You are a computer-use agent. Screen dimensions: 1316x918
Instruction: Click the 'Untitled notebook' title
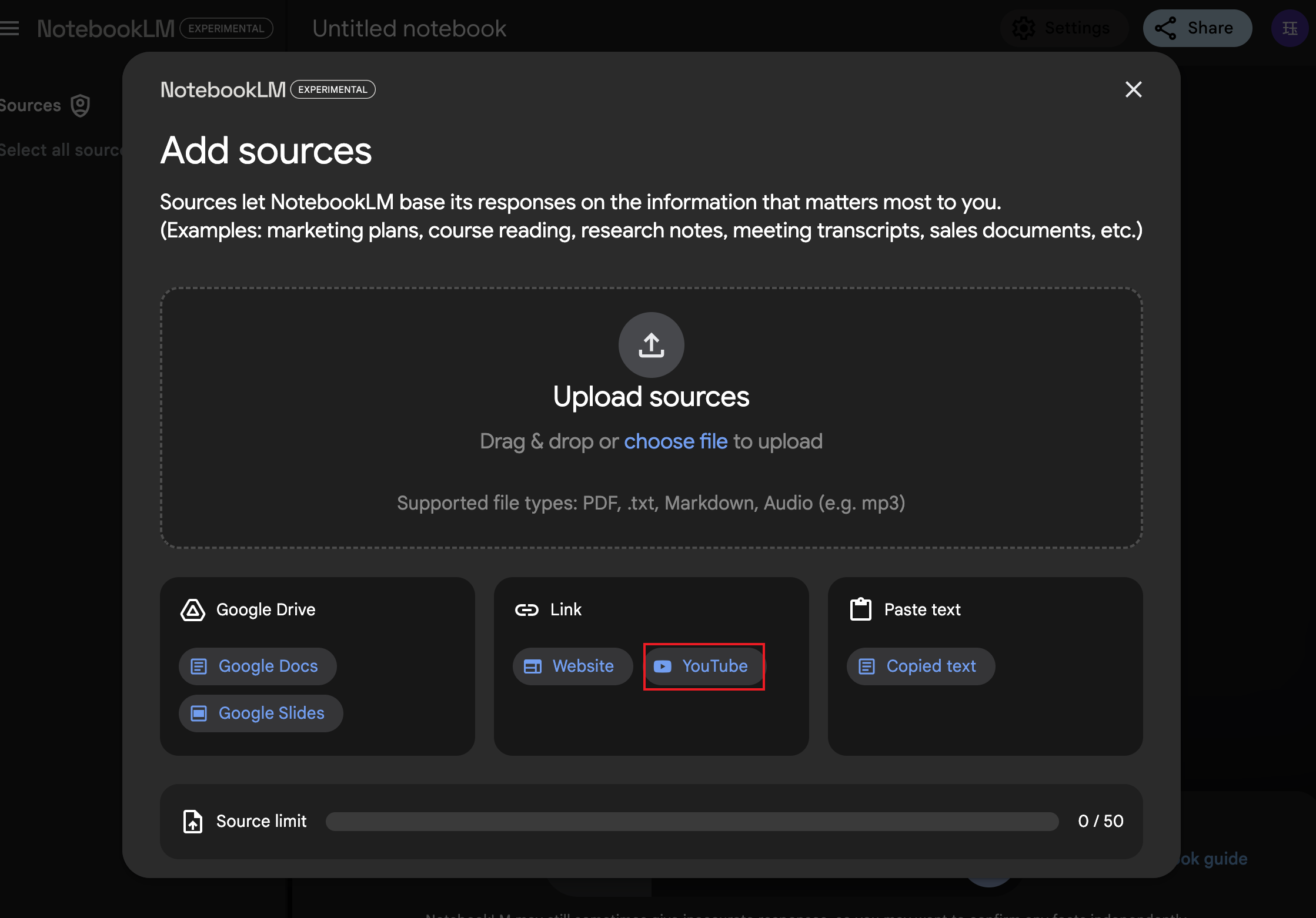tap(409, 28)
